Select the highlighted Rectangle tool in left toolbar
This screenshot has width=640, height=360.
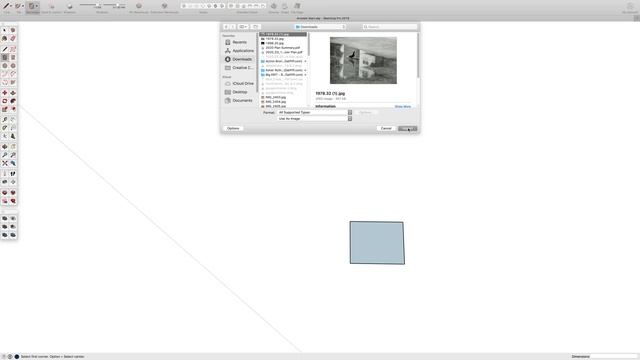tap(4, 58)
